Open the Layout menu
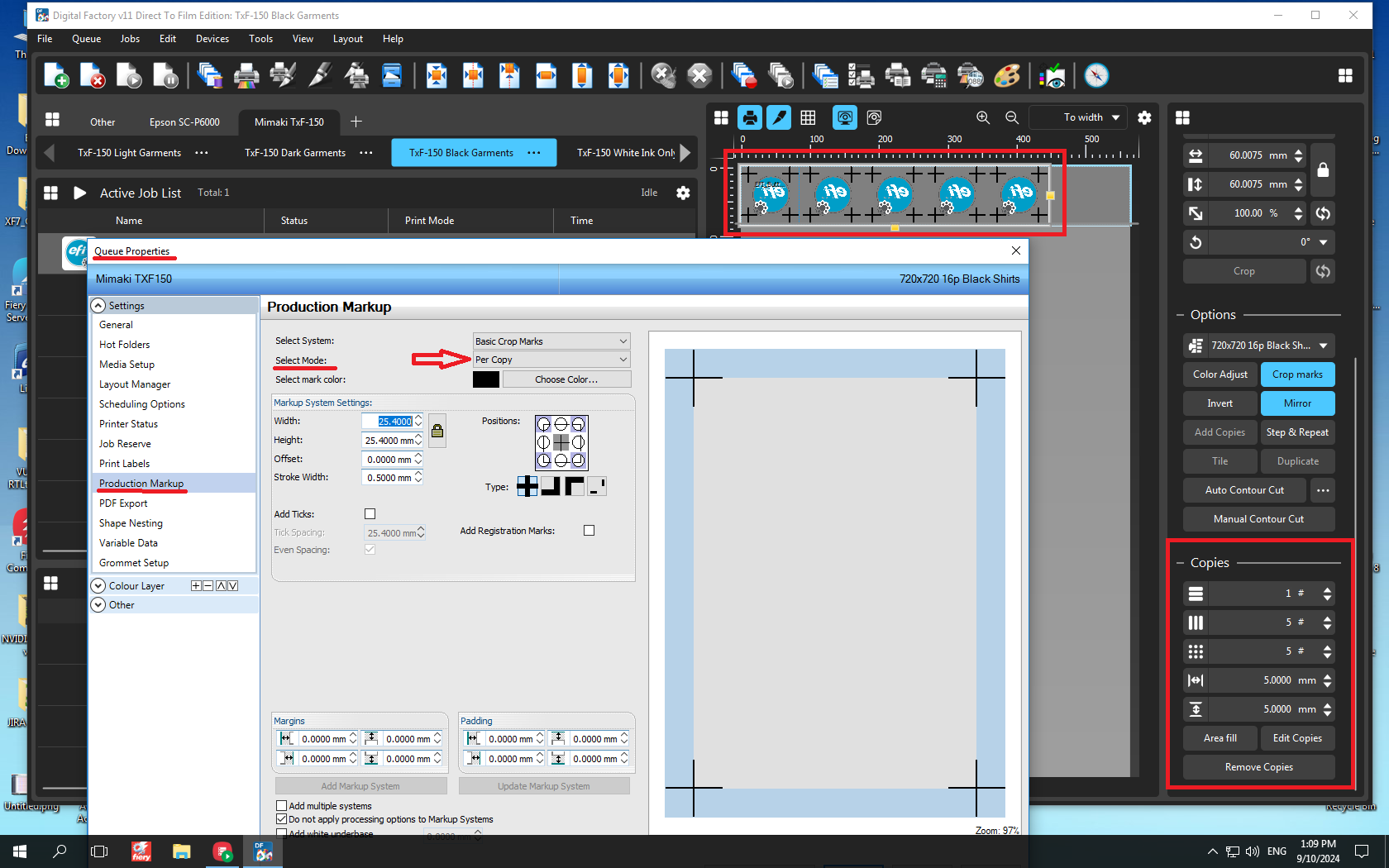1389x868 pixels. (x=348, y=39)
